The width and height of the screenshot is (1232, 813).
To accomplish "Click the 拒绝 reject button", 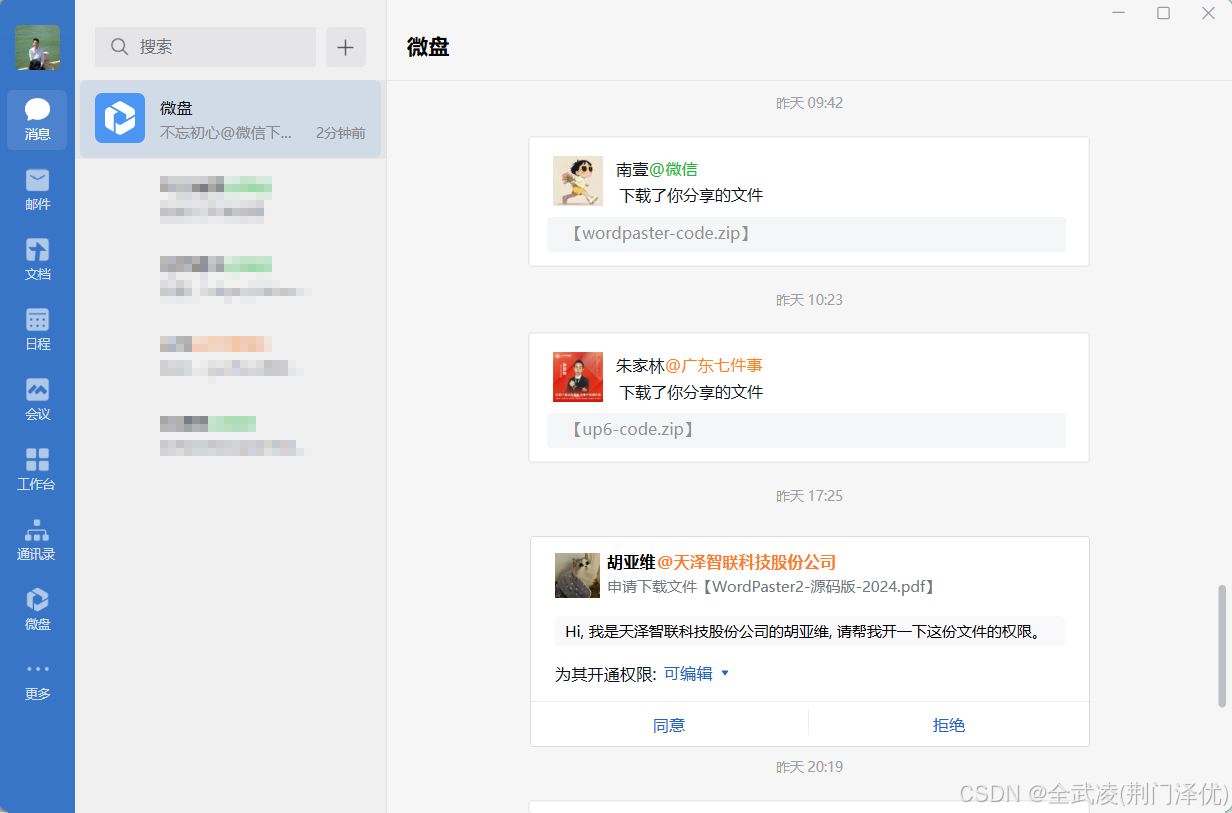I will pyautogui.click(x=949, y=725).
